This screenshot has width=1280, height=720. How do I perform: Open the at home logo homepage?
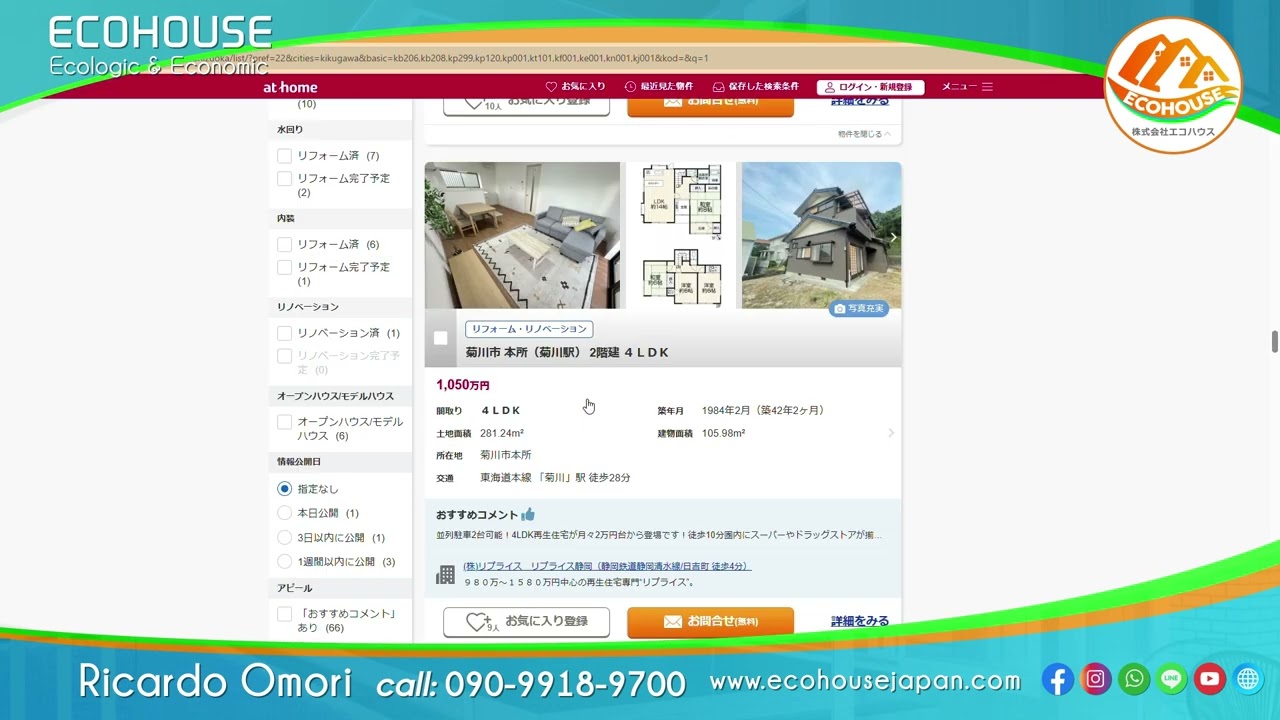290,87
